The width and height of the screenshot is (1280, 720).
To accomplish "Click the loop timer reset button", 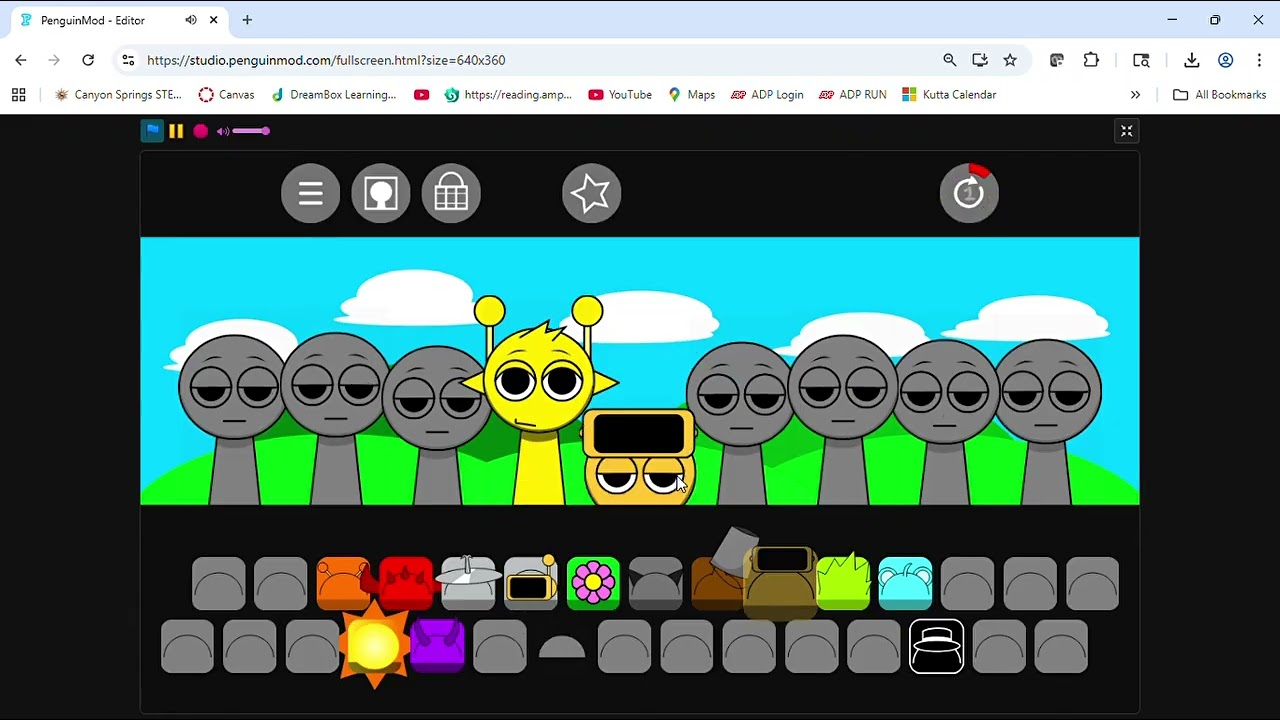I will tap(969, 193).
